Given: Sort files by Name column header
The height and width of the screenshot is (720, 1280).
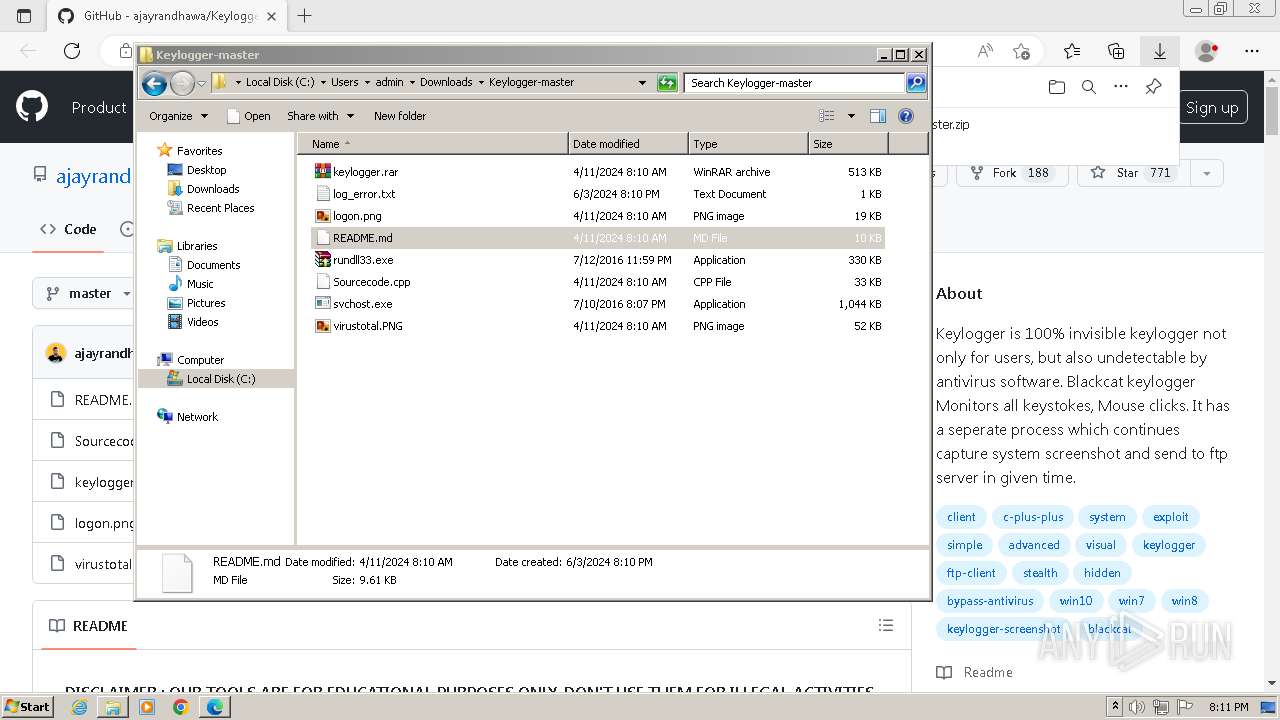Looking at the screenshot, I should click(432, 144).
